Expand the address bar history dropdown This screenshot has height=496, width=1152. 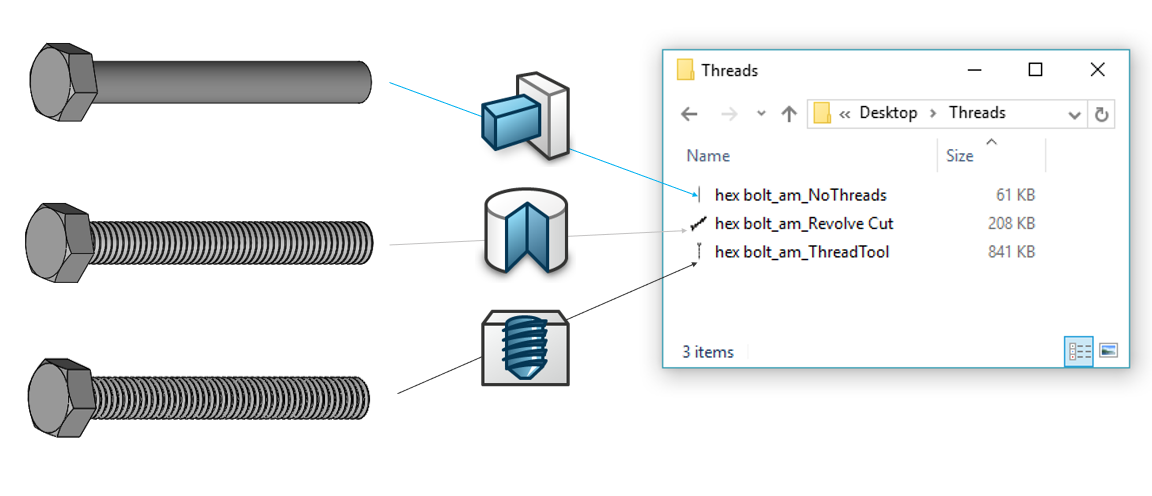(1075, 115)
